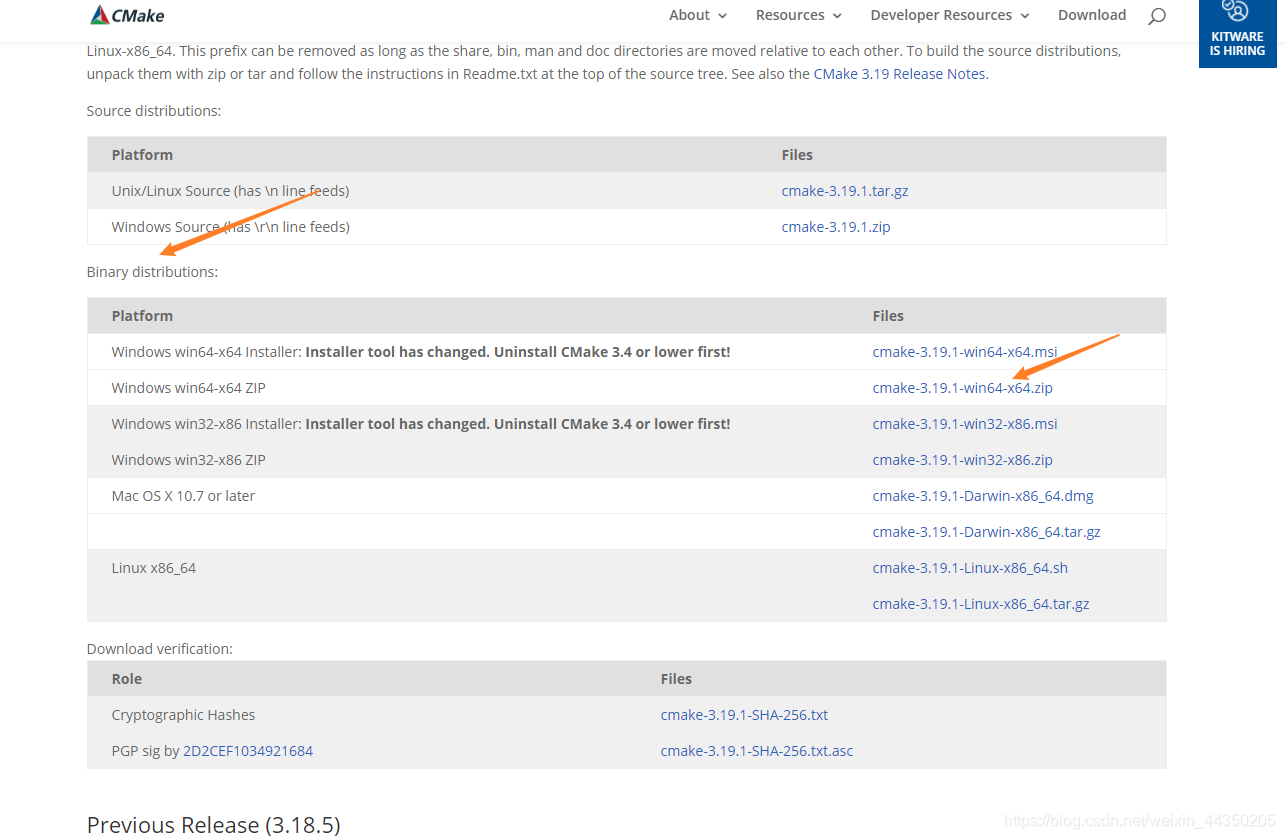Screen dimensions: 1285x839
Task: Click the 'Role' column header
Action: 127,679
